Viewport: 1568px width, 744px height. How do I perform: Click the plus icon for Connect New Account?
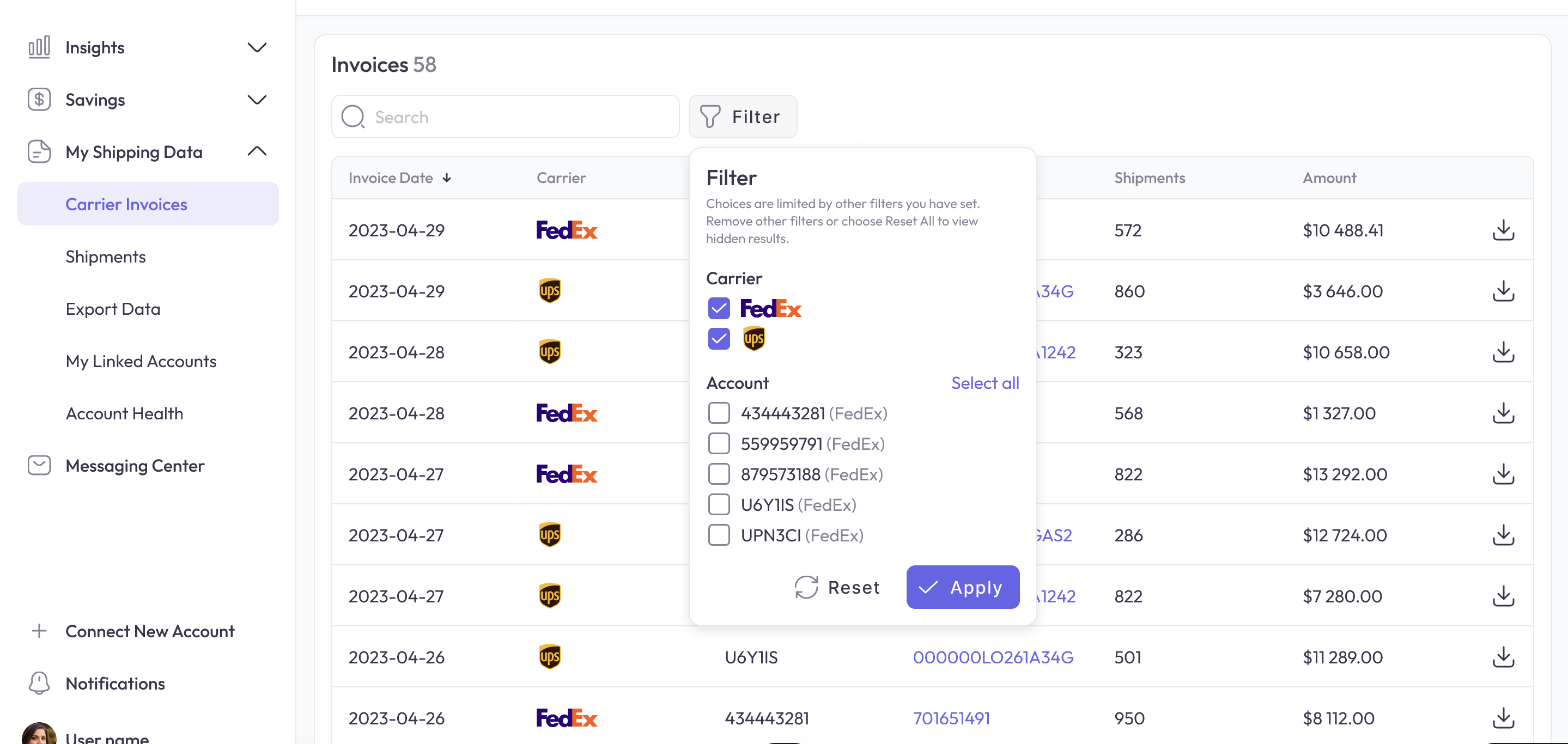pyautogui.click(x=39, y=631)
